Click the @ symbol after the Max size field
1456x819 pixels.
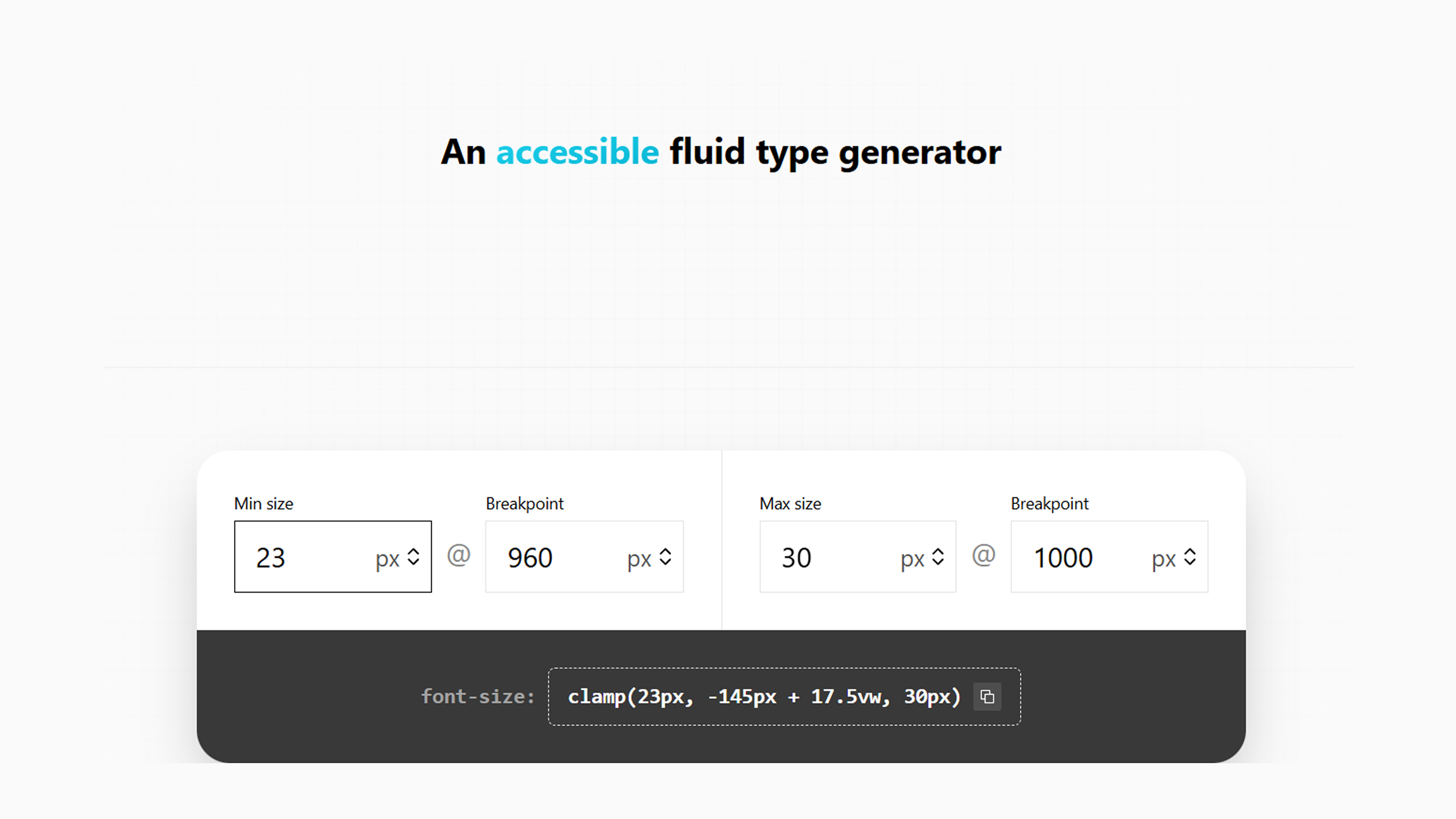(983, 555)
